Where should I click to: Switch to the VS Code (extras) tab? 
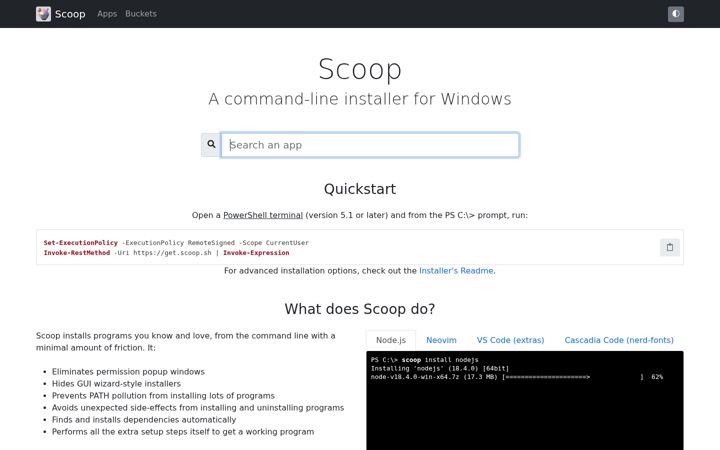[x=510, y=340]
